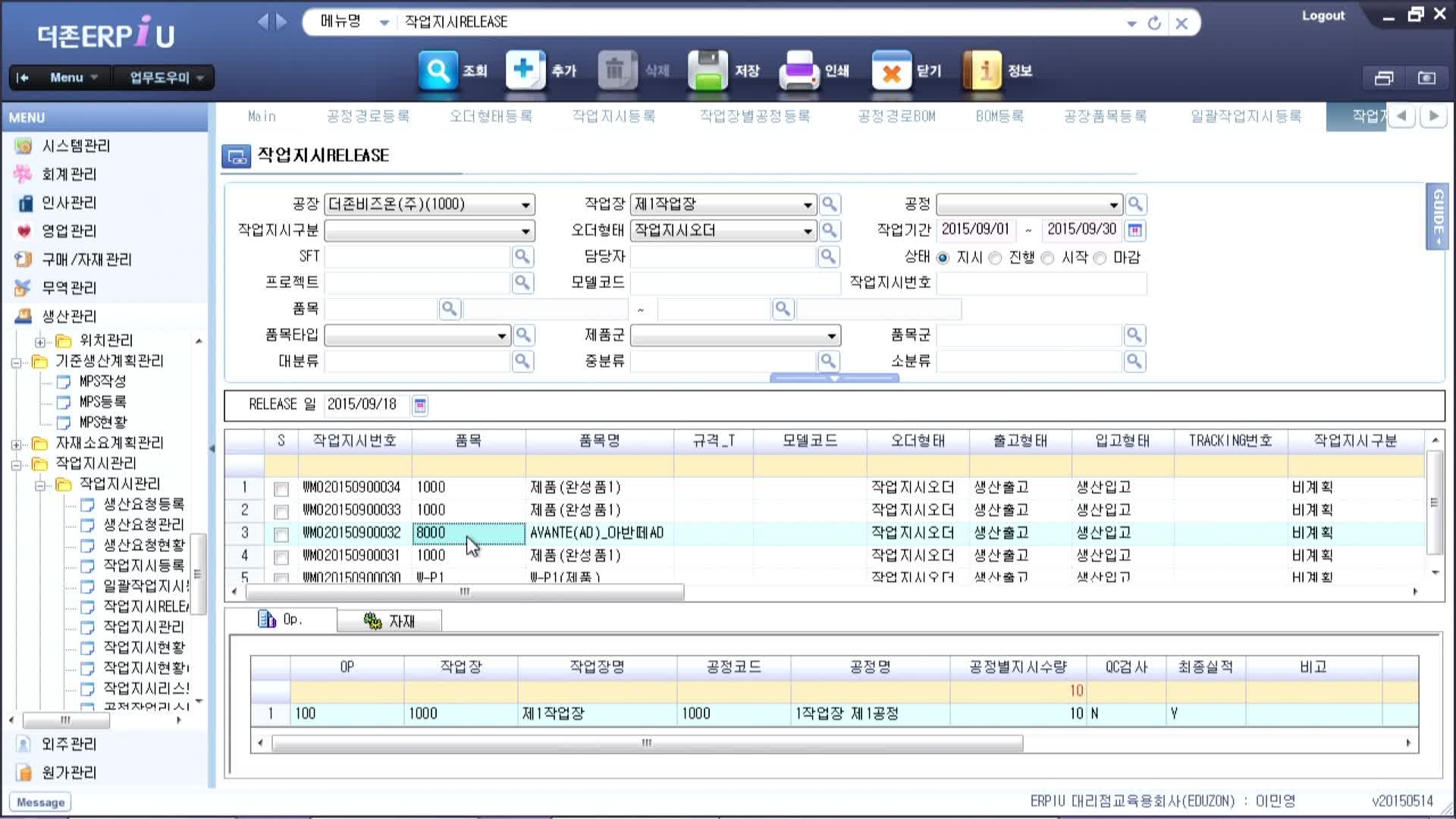
Task: Click the navigate forward arrow icon
Action: pos(281,22)
